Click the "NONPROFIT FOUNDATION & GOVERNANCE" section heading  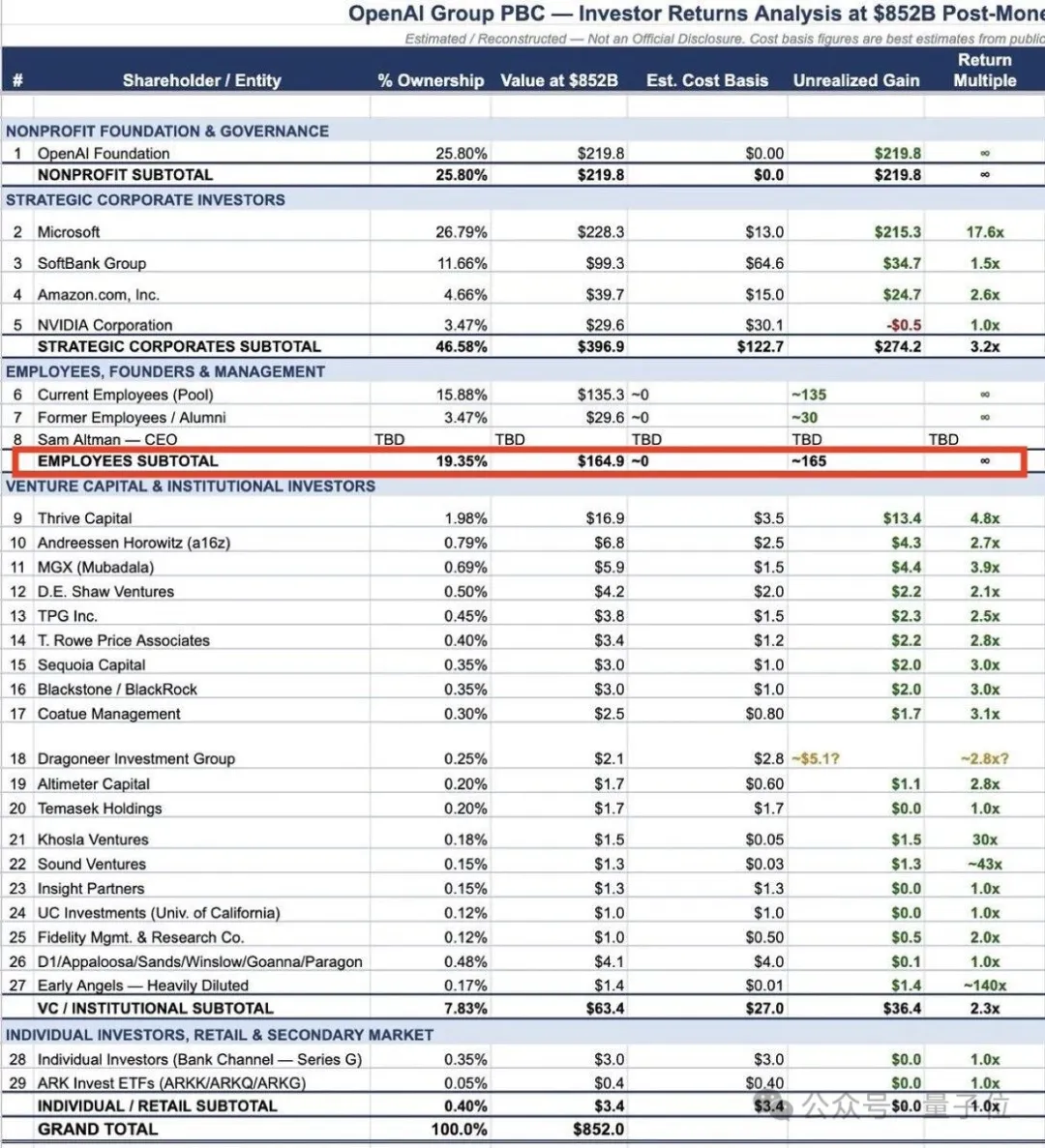(167, 132)
